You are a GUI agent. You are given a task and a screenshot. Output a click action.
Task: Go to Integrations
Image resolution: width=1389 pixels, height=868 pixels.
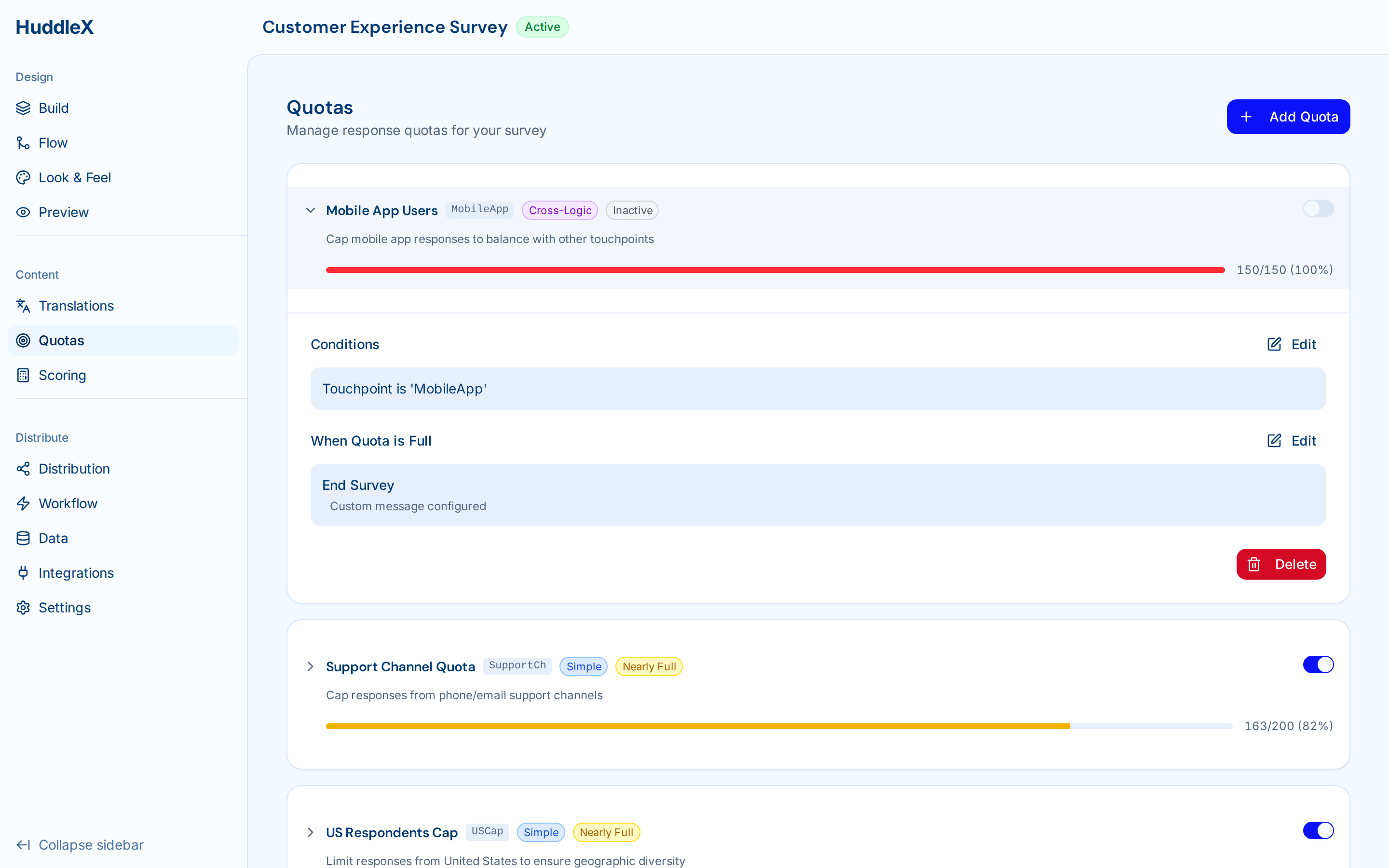click(x=123, y=573)
